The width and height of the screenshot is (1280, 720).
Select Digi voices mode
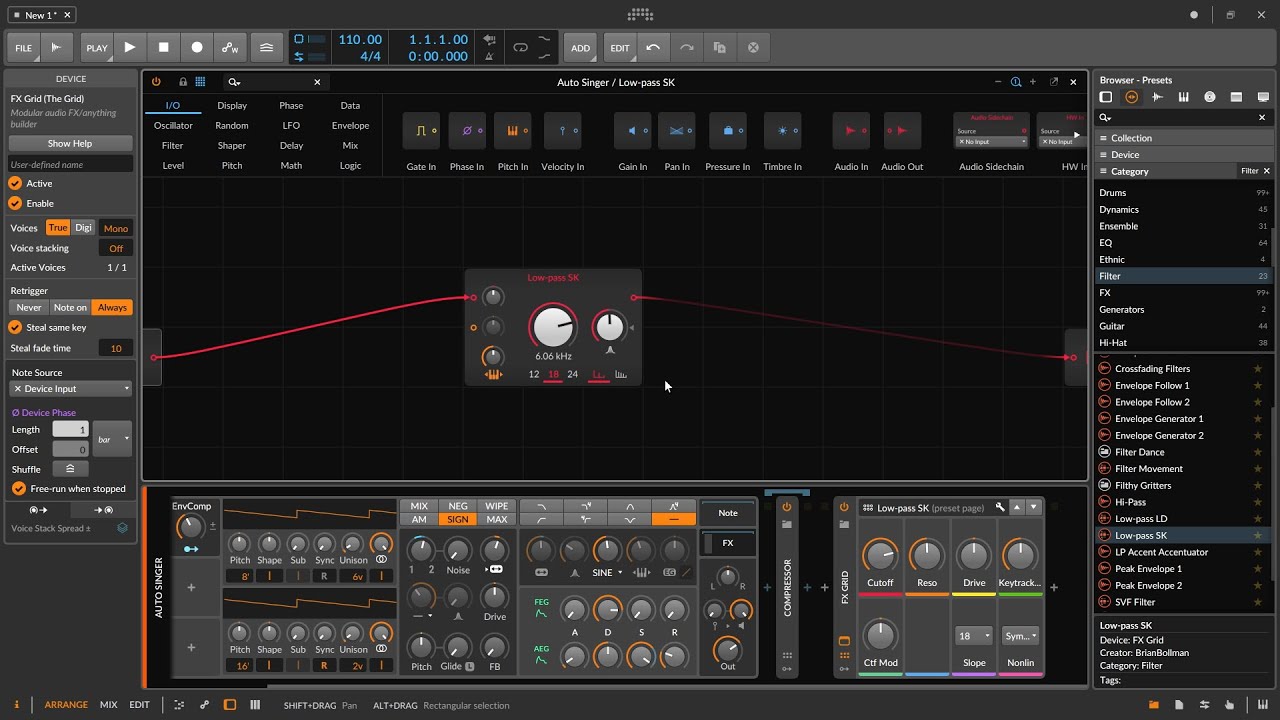[x=84, y=228]
